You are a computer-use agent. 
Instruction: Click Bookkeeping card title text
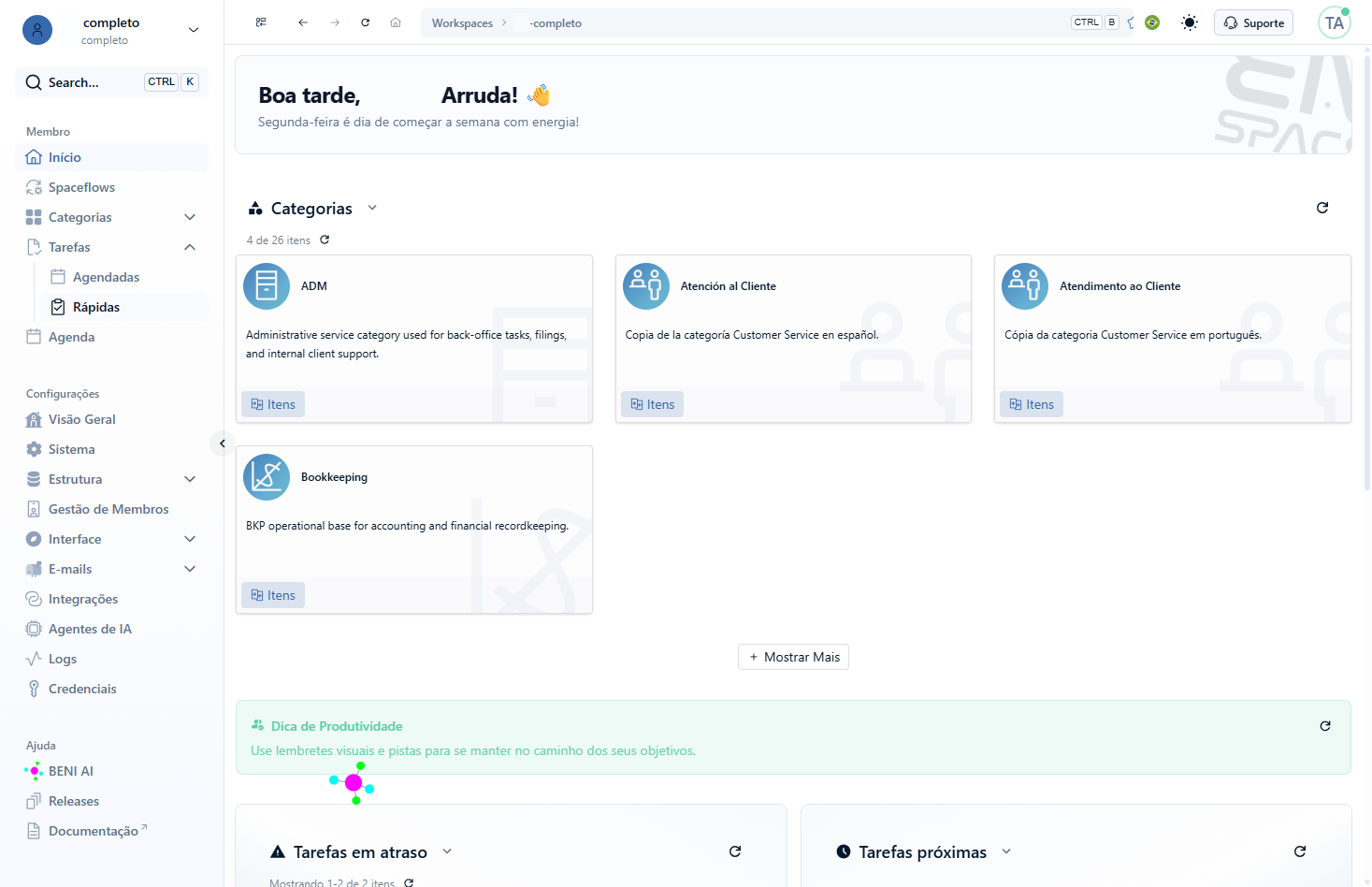point(334,477)
